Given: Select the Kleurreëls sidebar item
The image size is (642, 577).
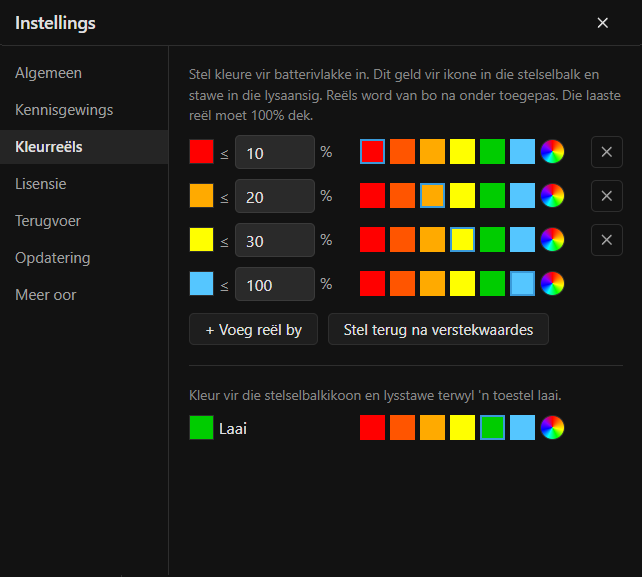Looking at the screenshot, I should (x=84, y=147).
